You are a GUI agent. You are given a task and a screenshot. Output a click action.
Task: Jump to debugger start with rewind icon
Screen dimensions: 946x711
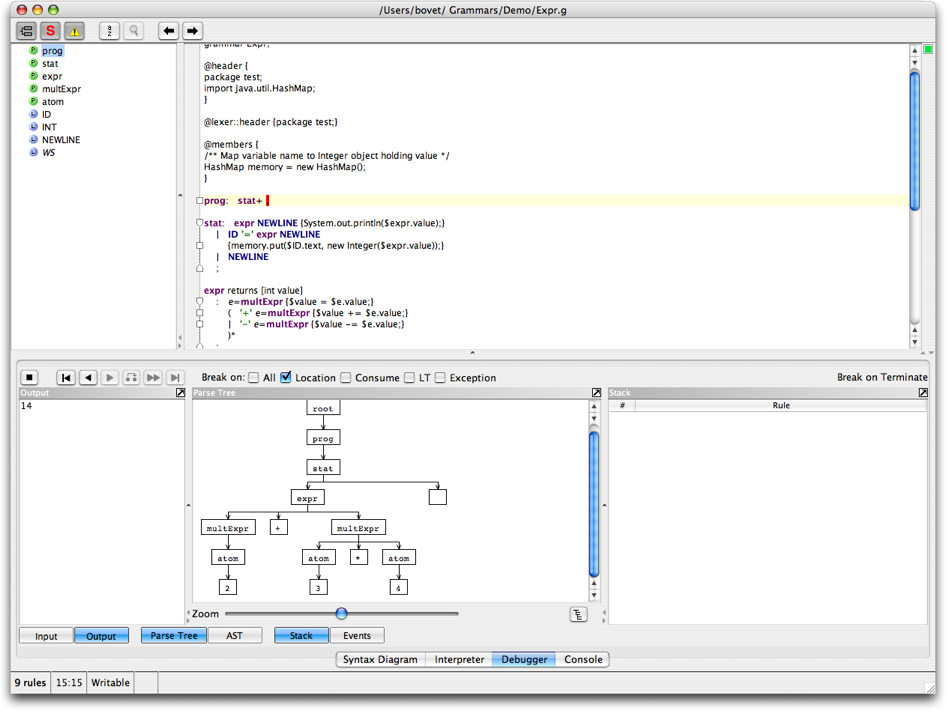click(x=66, y=378)
